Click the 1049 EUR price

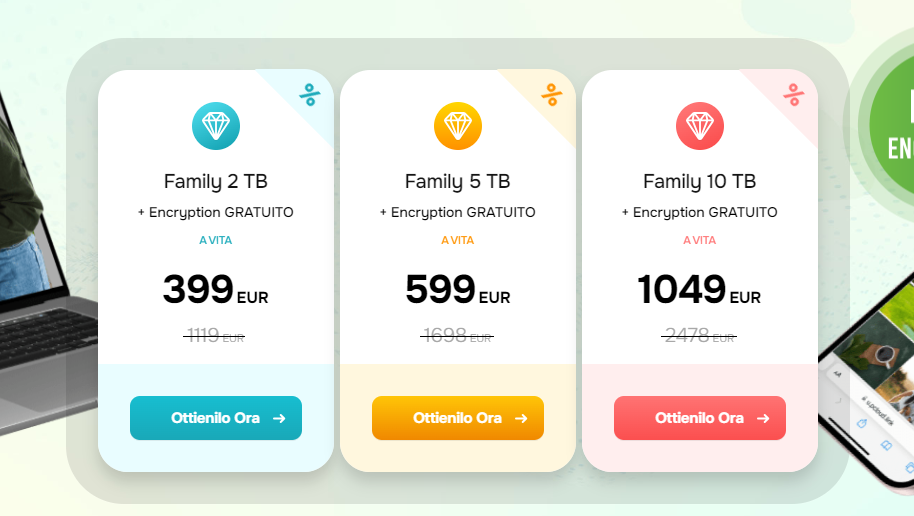point(700,290)
